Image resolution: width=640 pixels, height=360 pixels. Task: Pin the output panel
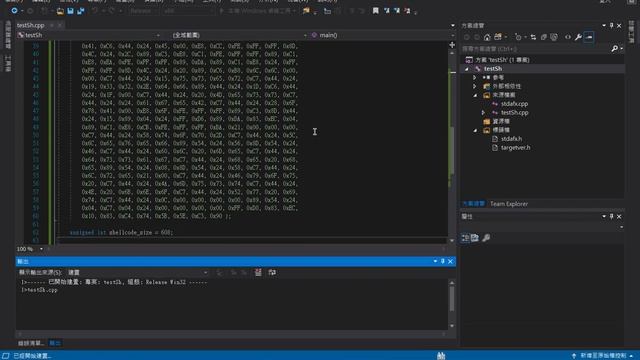[443, 261]
